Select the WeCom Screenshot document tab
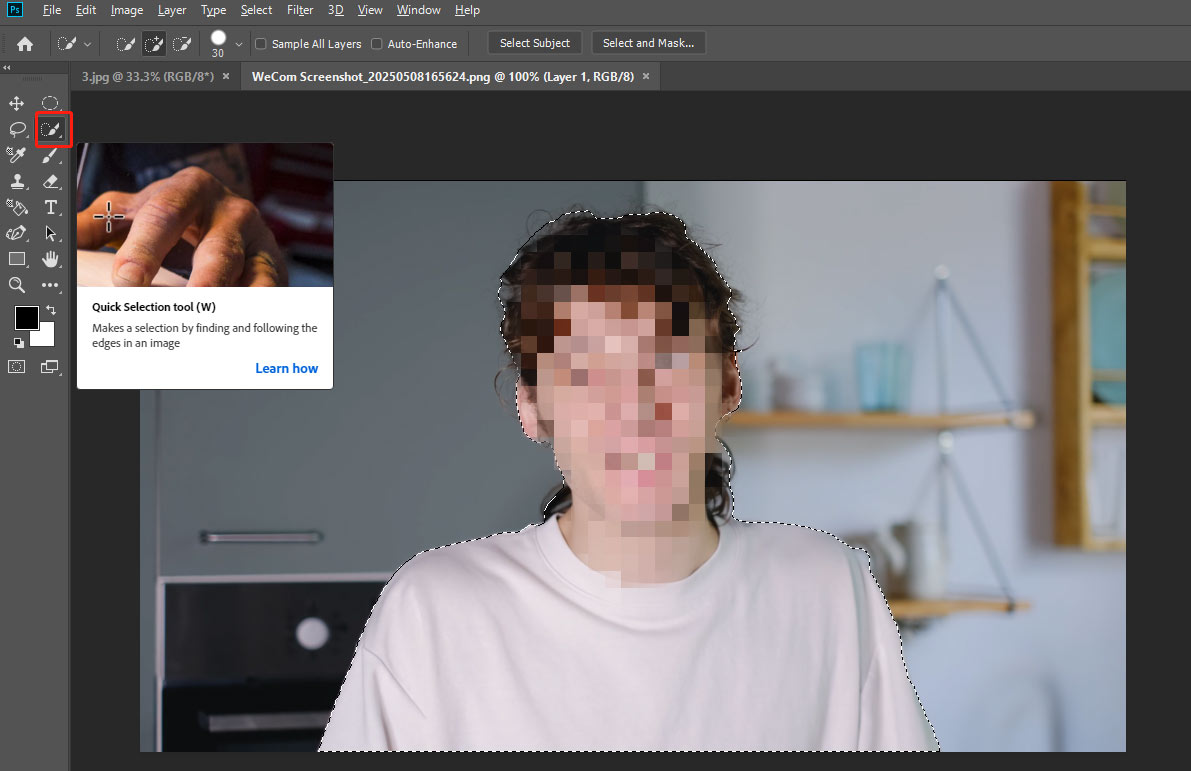1191x771 pixels. pyautogui.click(x=443, y=77)
